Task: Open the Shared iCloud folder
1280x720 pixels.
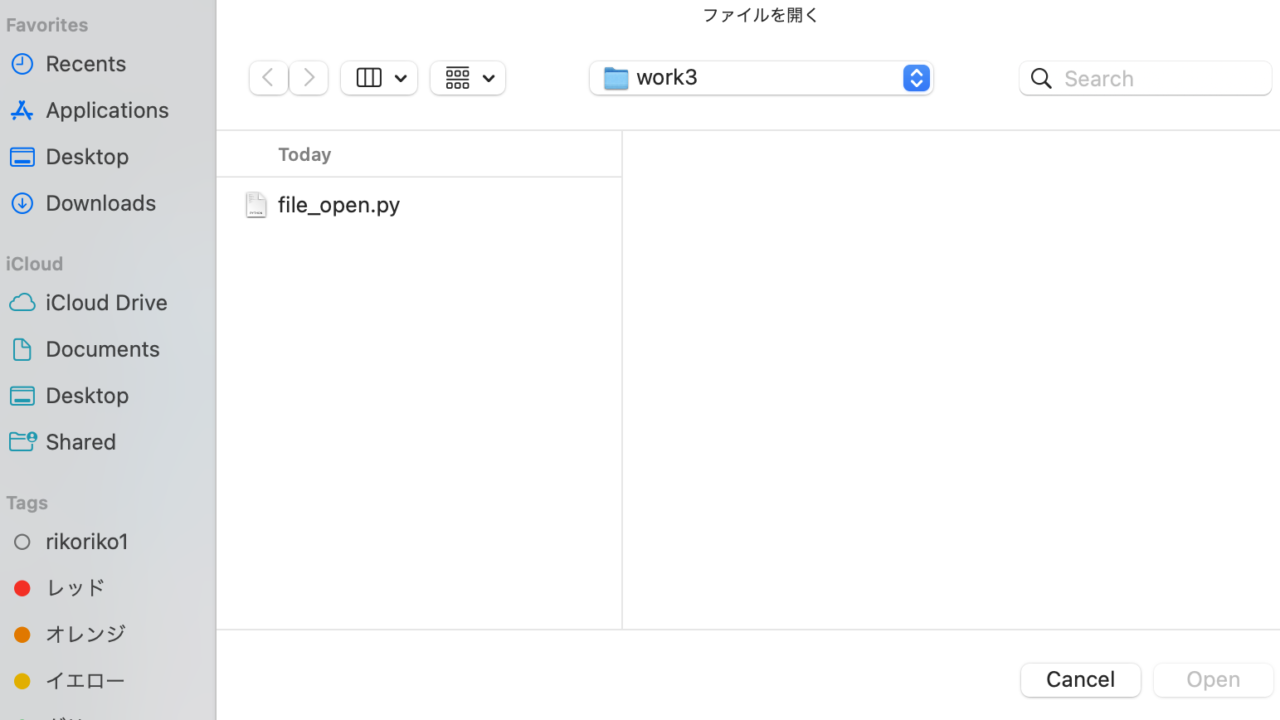Action: pyautogui.click(x=80, y=441)
